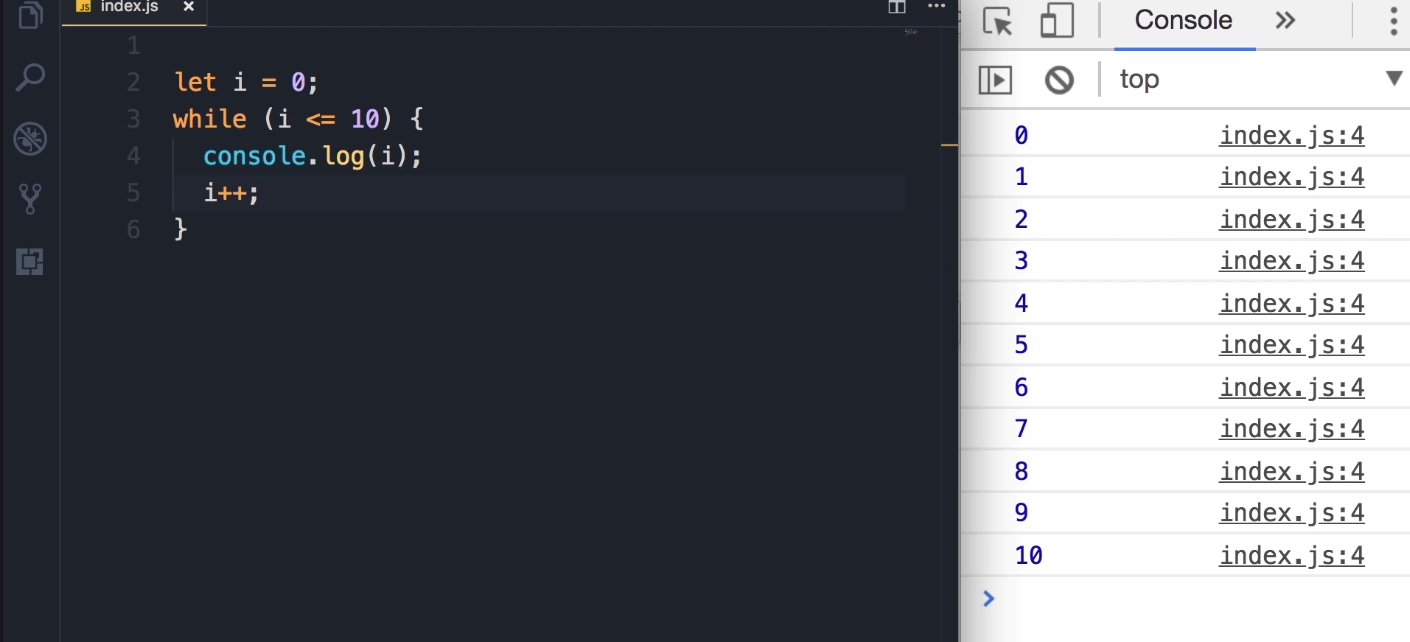The height and width of the screenshot is (642, 1410).
Task: Open index.js:4 link beside output 0
Action: (x=1291, y=136)
